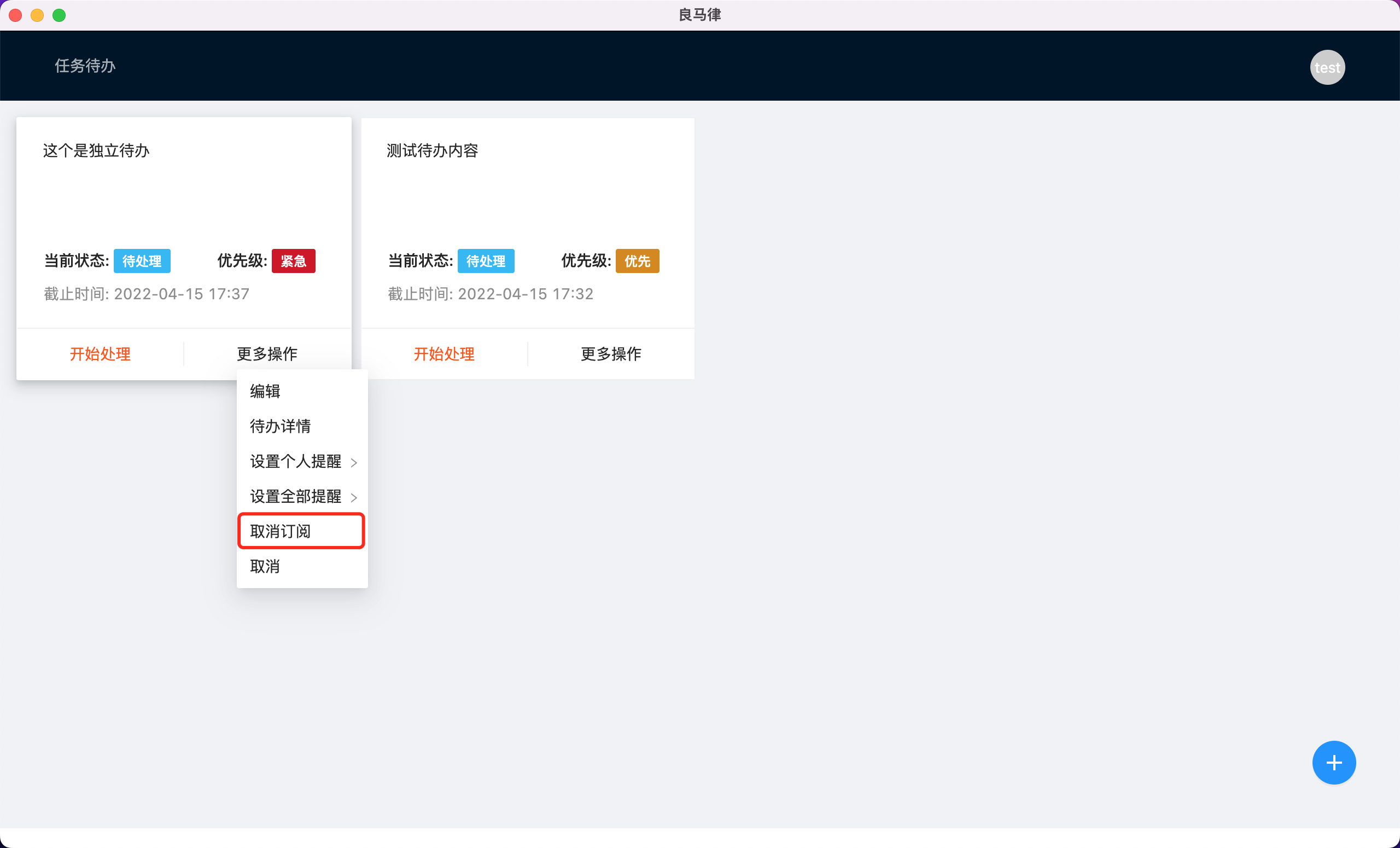This screenshot has height=848, width=1400.
Task: Expand the 设置个人提醒 submenu arrow
Action: (354, 463)
